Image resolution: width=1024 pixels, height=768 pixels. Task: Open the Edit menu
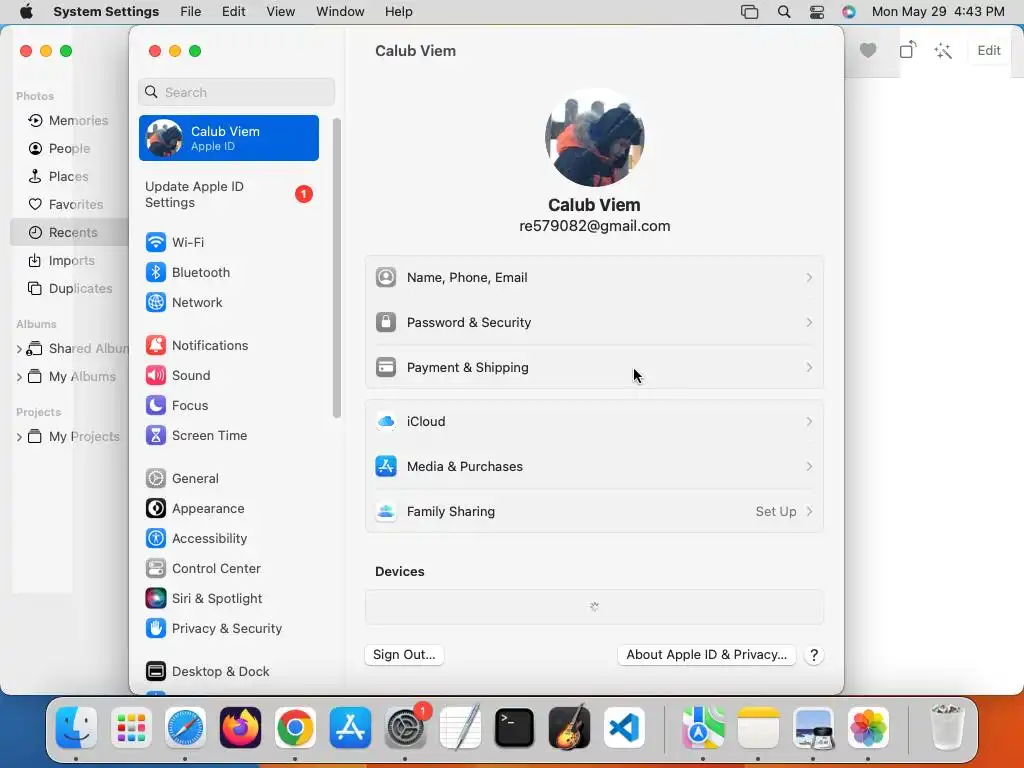(x=233, y=12)
